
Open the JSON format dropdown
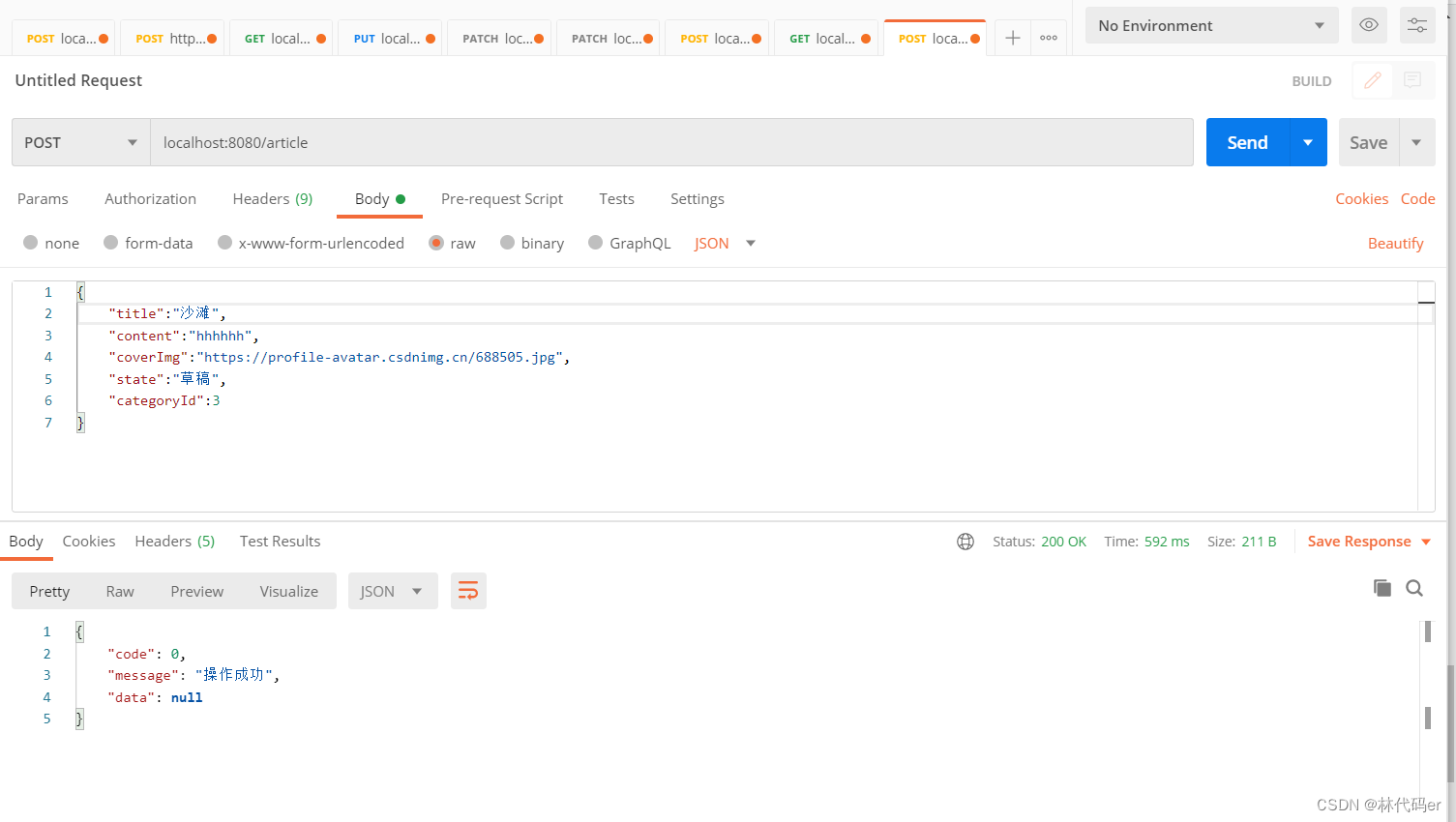pyautogui.click(x=722, y=243)
